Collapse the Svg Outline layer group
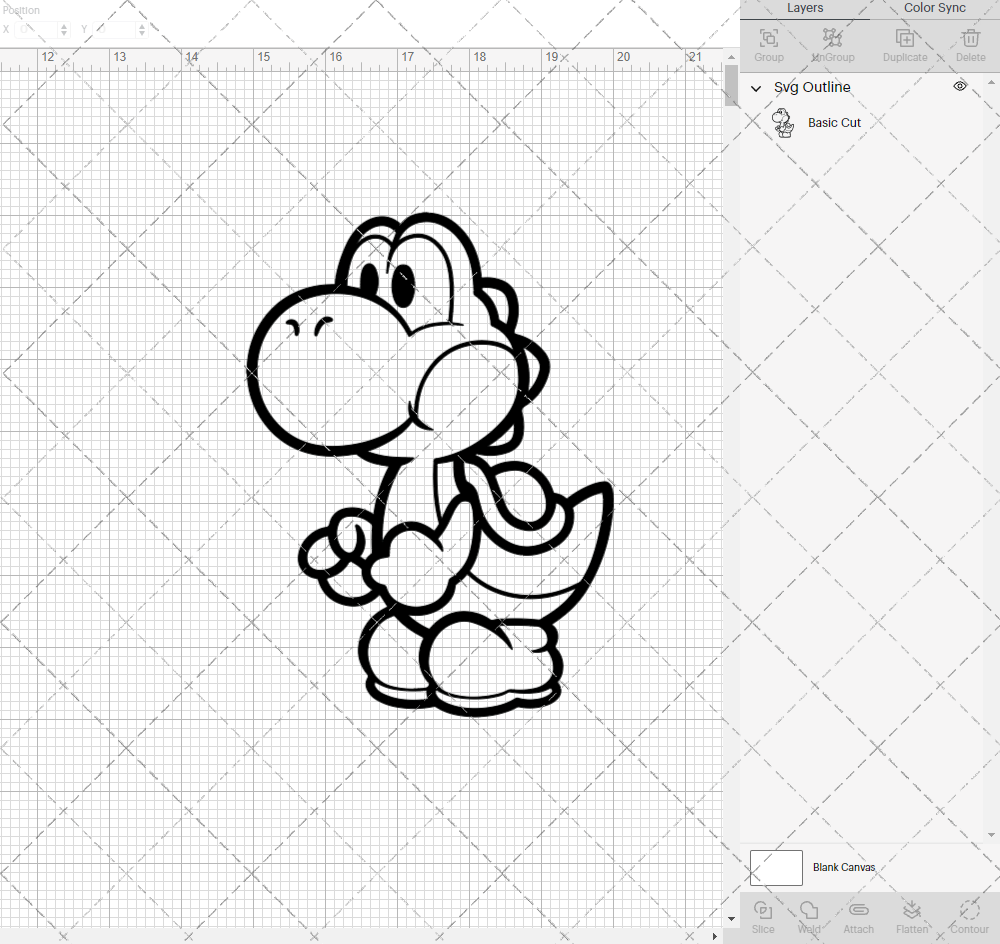The height and width of the screenshot is (944, 1000). pos(757,88)
